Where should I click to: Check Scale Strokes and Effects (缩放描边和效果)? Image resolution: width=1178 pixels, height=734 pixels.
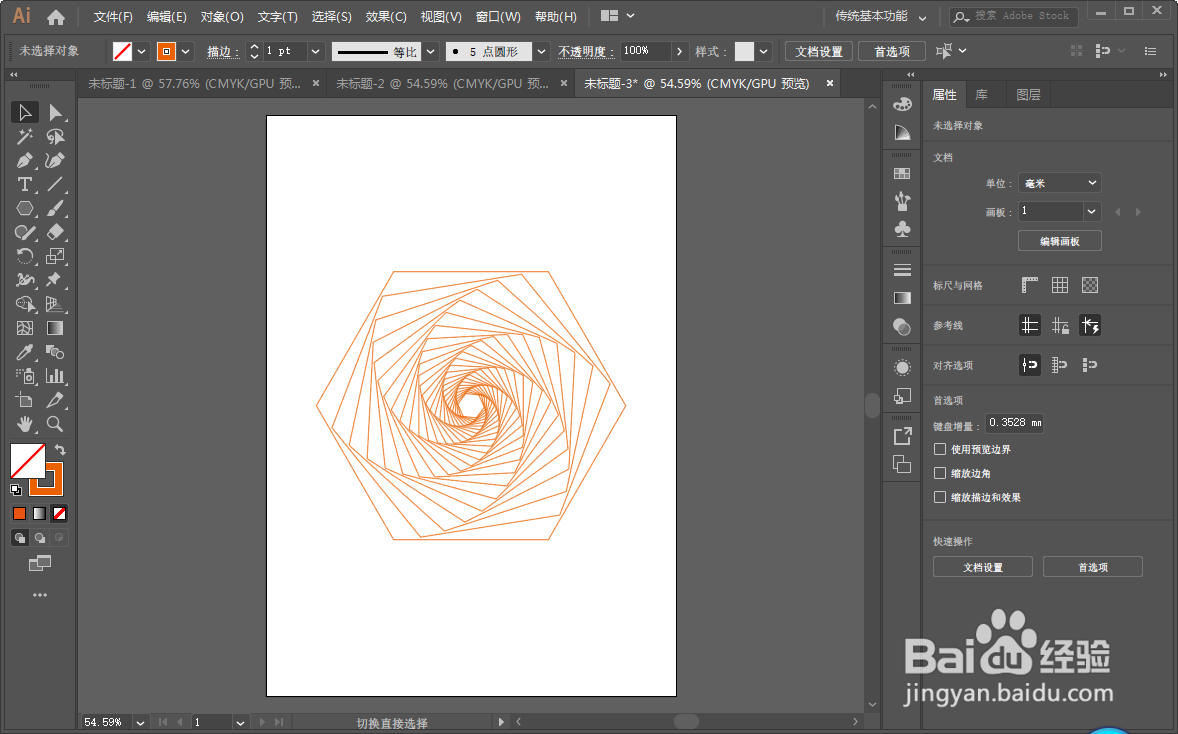939,497
